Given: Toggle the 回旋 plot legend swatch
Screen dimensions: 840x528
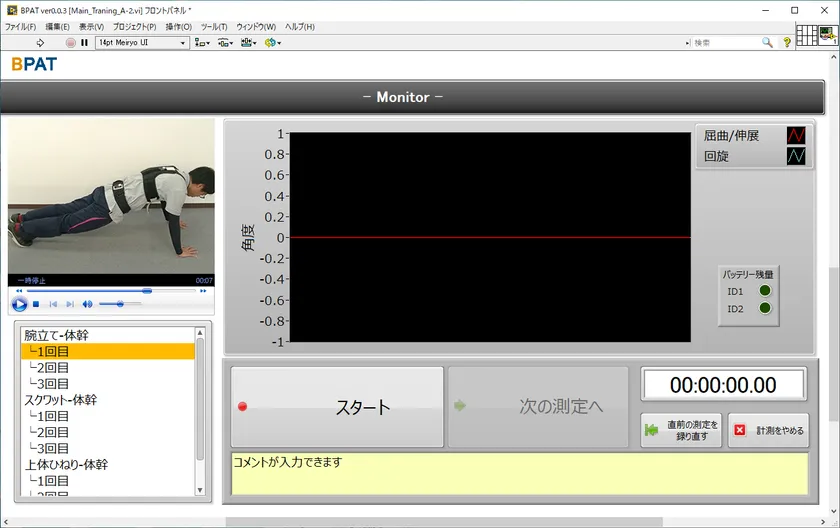Looking at the screenshot, I should 795,156.
